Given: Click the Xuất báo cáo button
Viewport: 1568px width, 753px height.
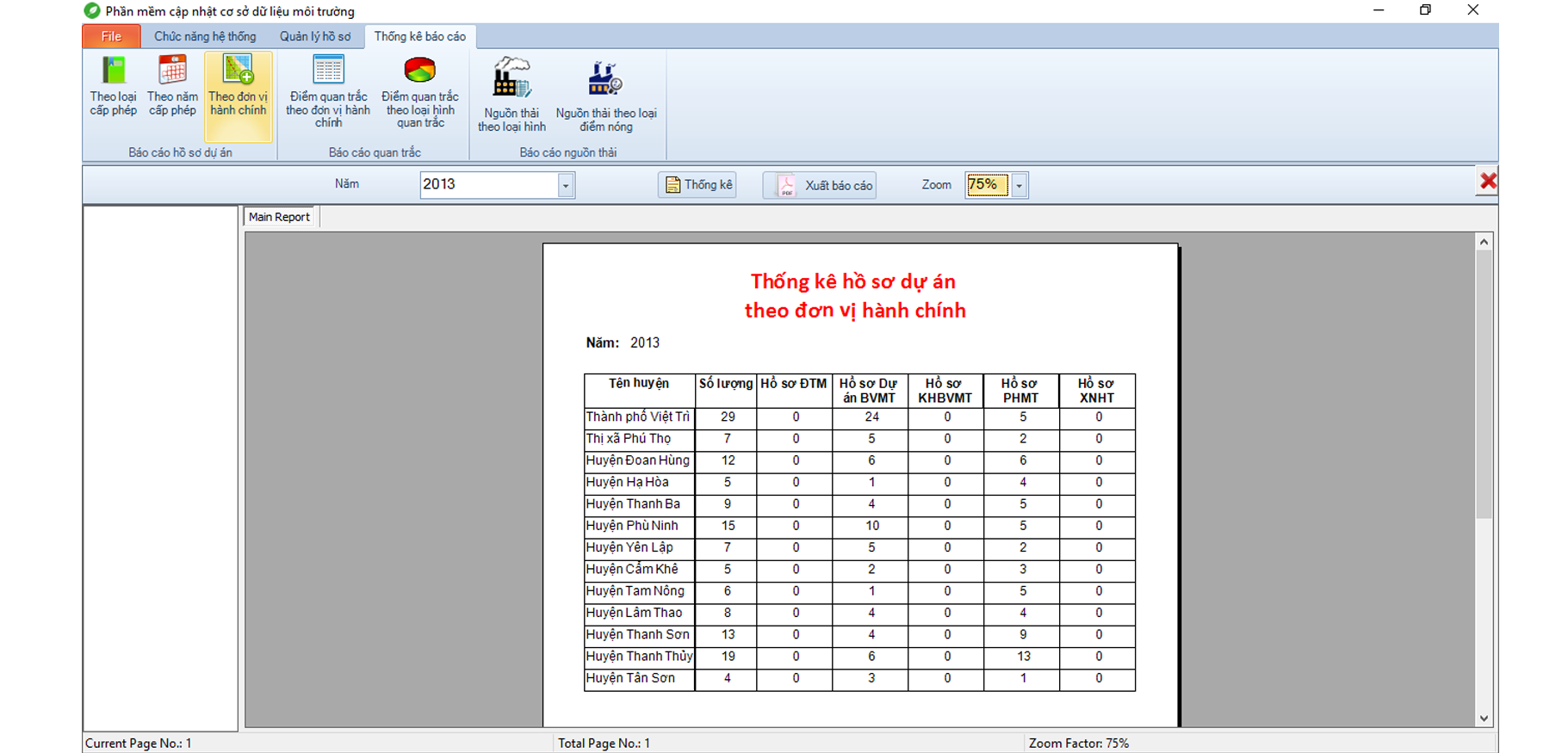Looking at the screenshot, I should 820,185.
